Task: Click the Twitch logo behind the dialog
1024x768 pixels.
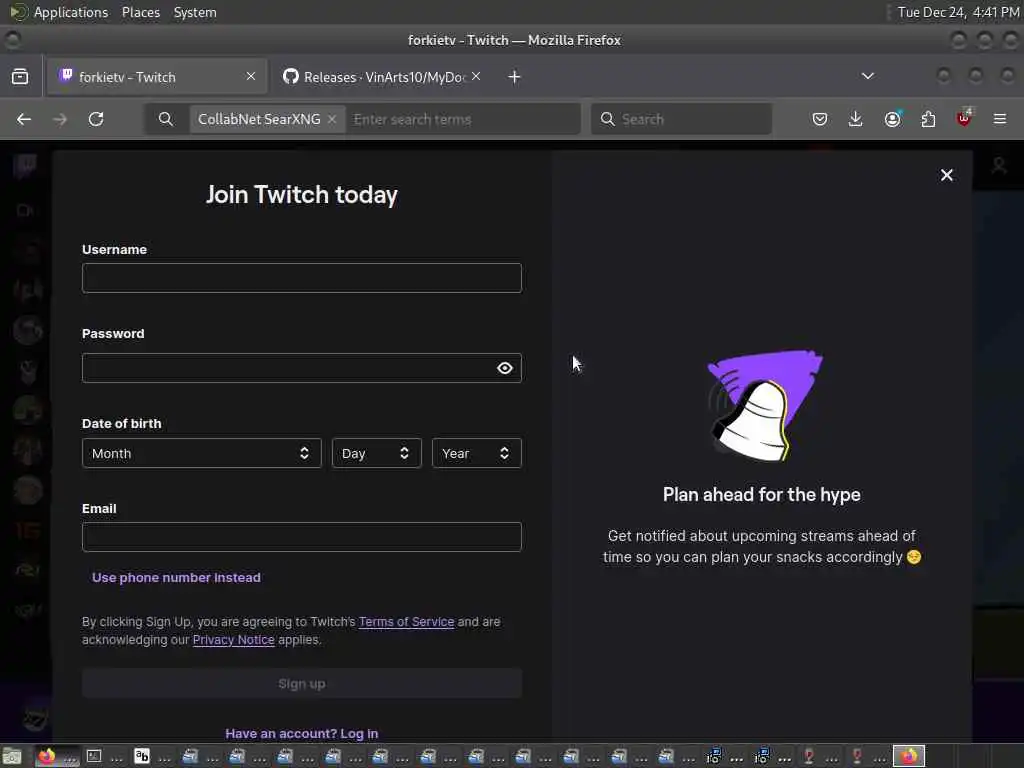Action: click(25, 167)
